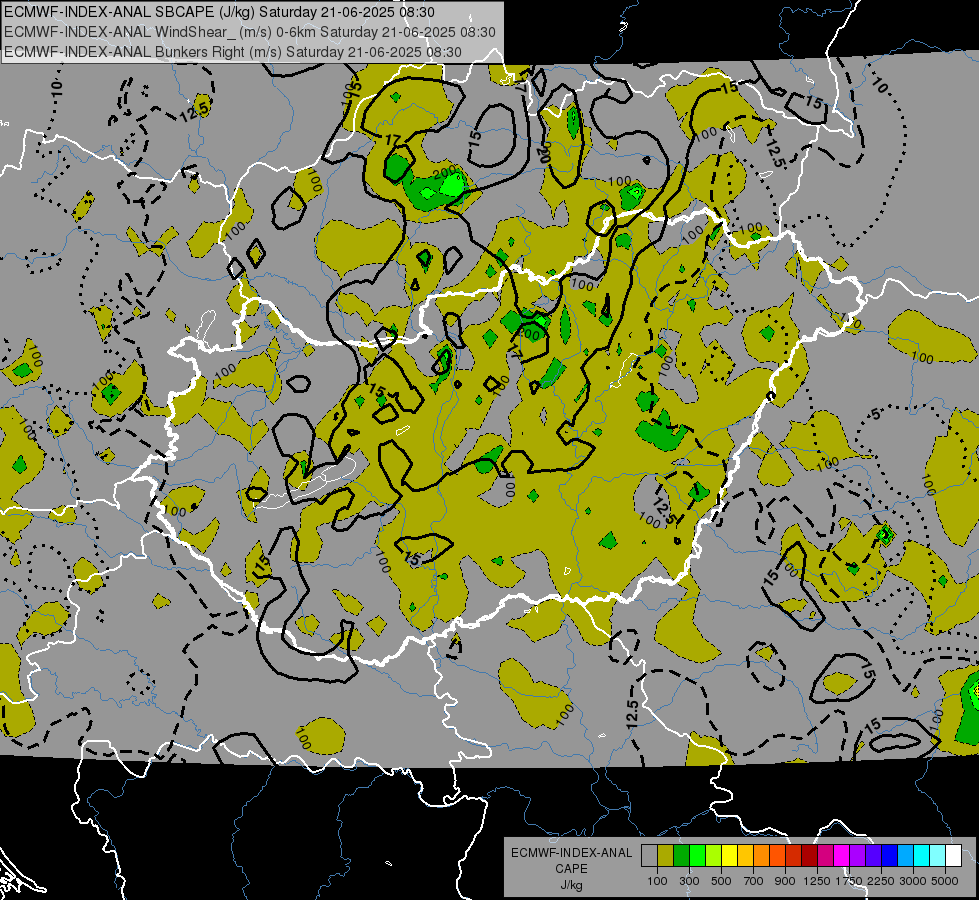Click the 100 value under the legend
The height and width of the screenshot is (900, 979).
point(657,881)
